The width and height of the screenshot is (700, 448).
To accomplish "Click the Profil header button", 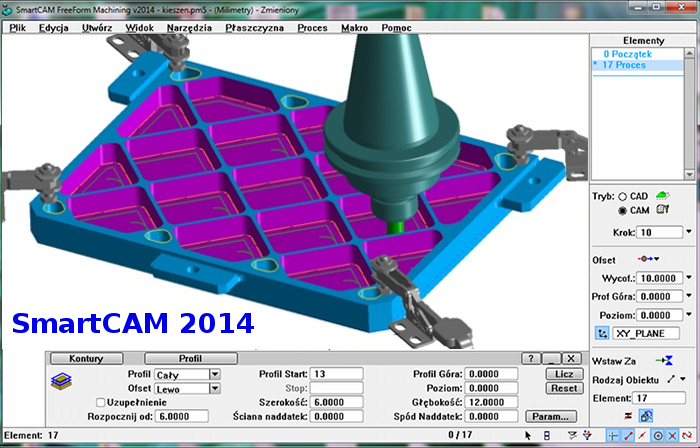I will [191, 358].
